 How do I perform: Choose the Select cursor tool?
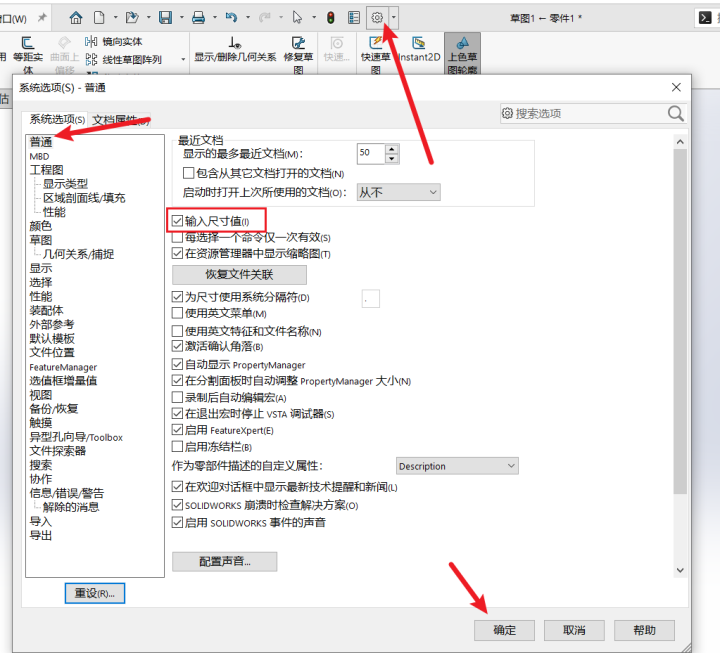298,18
